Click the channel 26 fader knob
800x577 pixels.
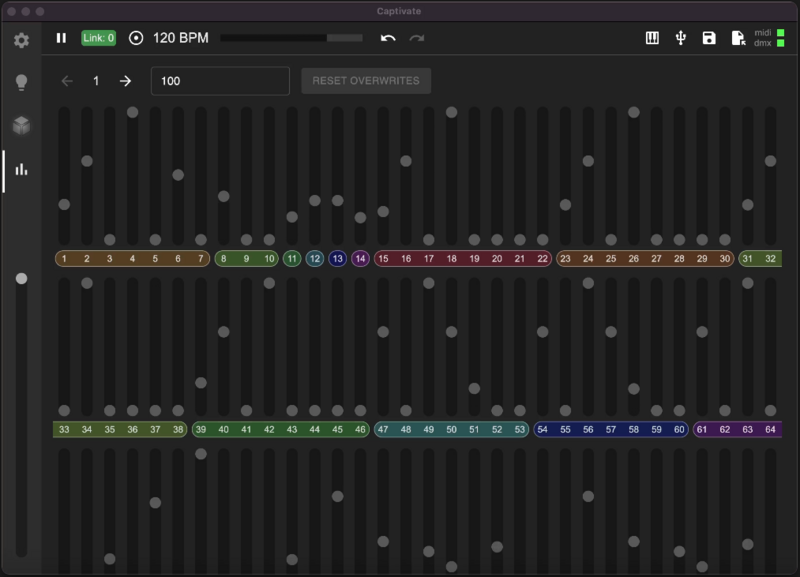click(x=634, y=112)
